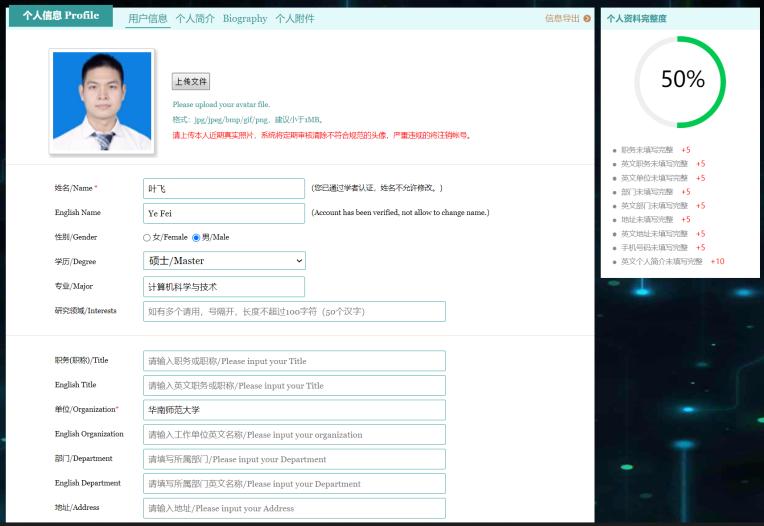Click the 专业/Major input field

[224, 287]
